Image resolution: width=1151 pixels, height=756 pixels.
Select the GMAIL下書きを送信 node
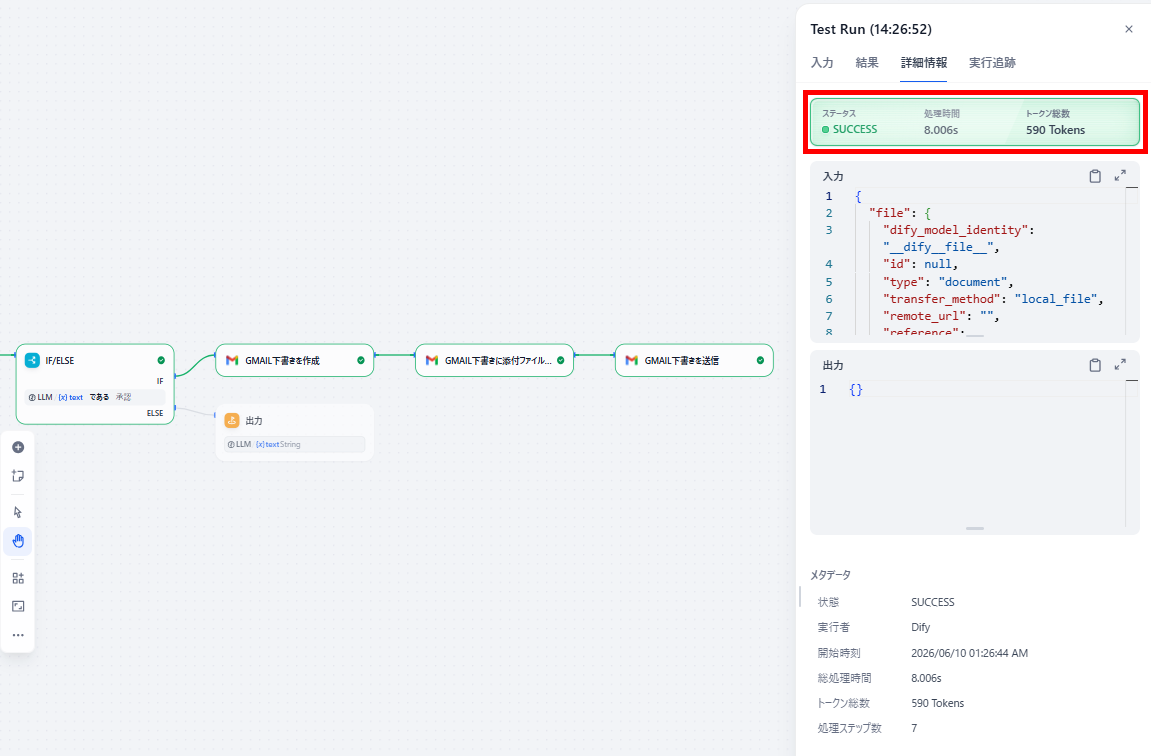694,360
